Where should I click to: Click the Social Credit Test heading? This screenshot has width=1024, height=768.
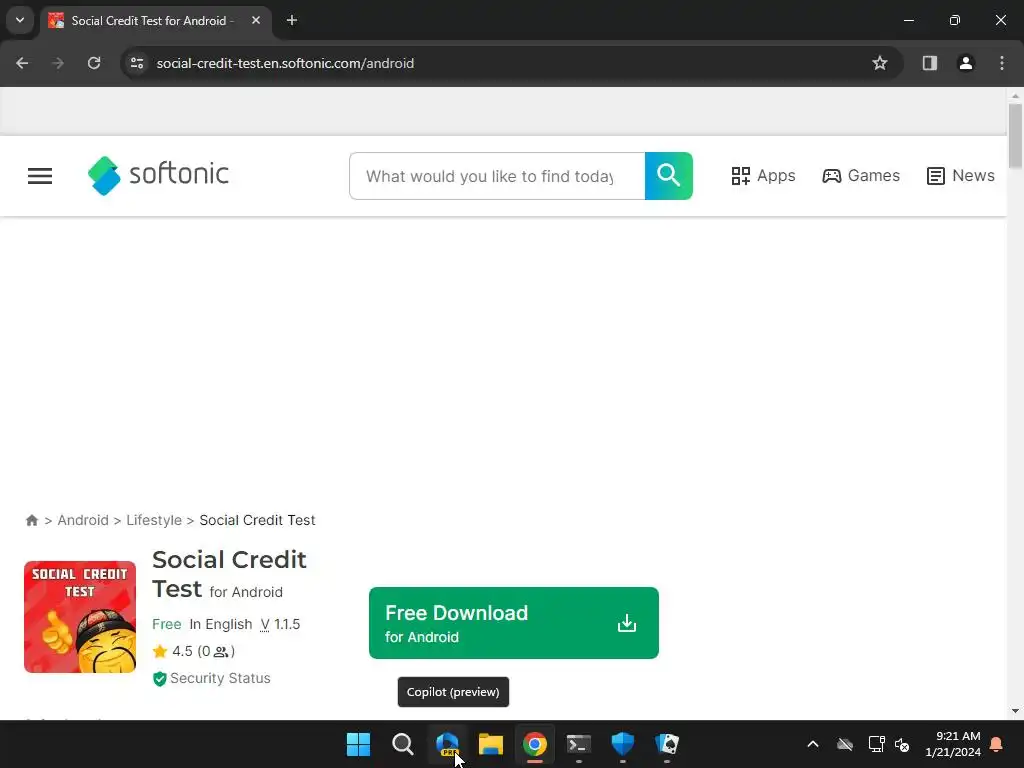tap(229, 574)
